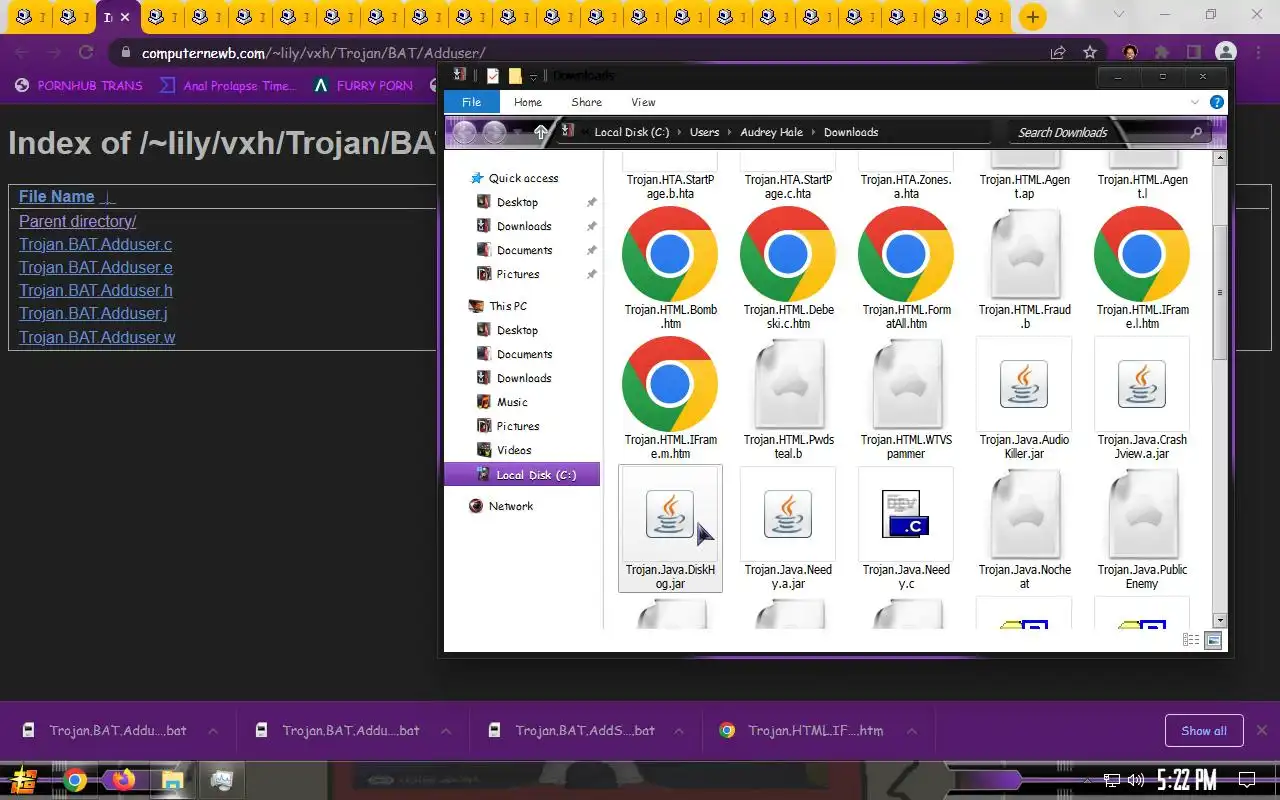Select Trojan.HTML.IFrame.m.htm file icon

(x=670, y=384)
